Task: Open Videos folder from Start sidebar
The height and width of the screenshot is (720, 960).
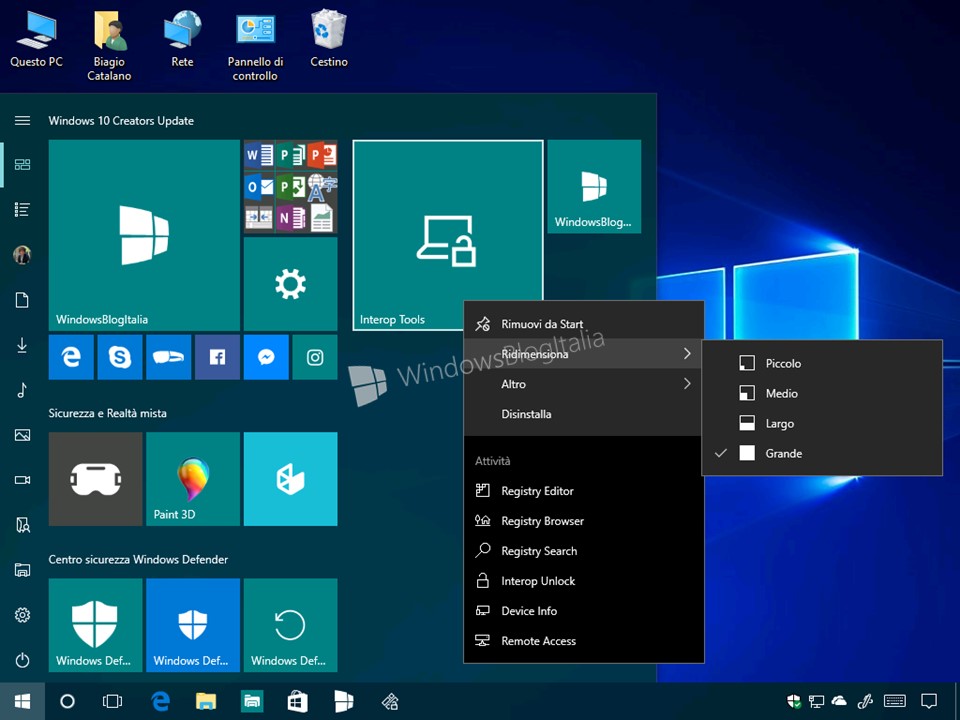Action: click(x=22, y=480)
